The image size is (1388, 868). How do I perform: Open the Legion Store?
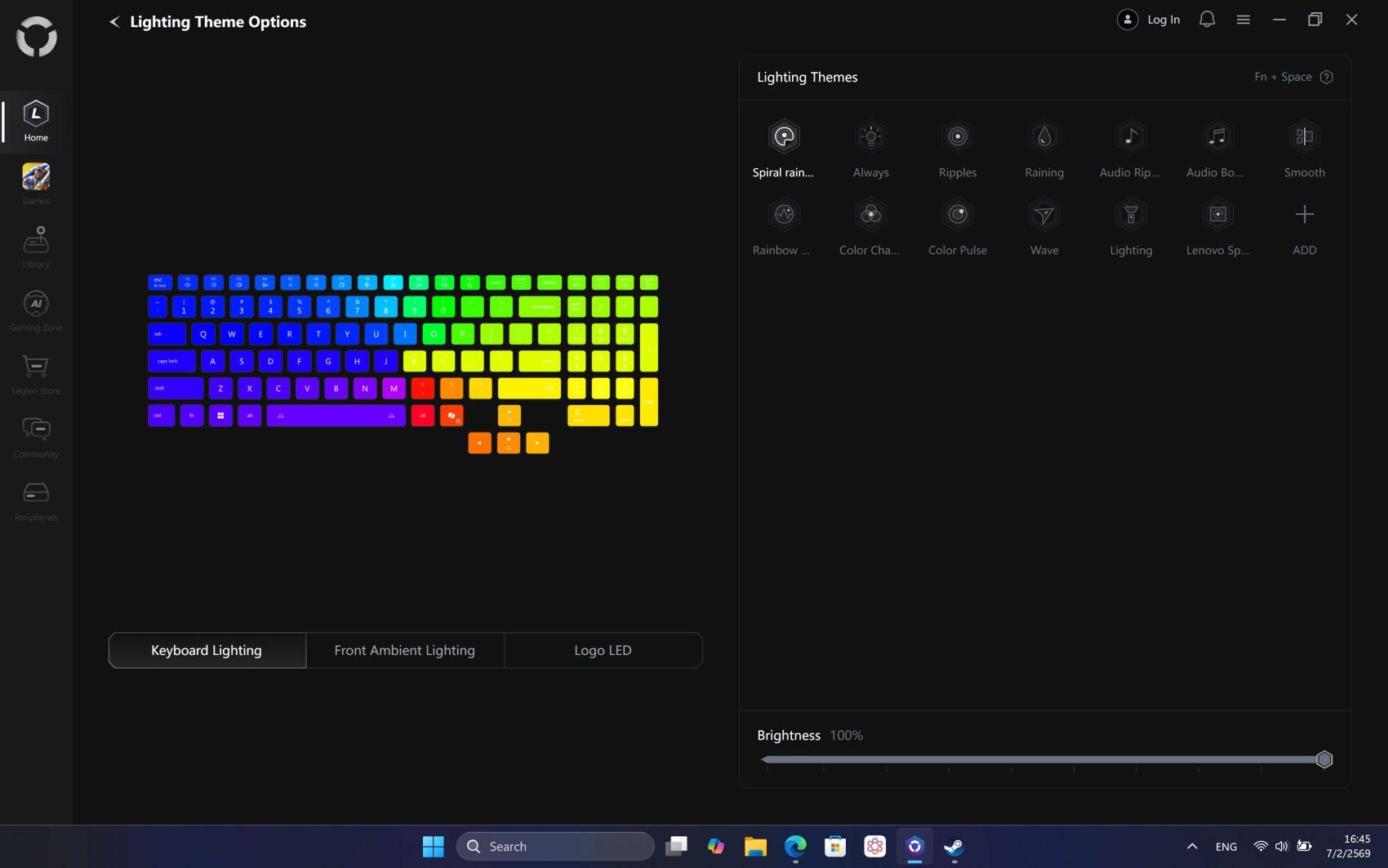click(36, 374)
